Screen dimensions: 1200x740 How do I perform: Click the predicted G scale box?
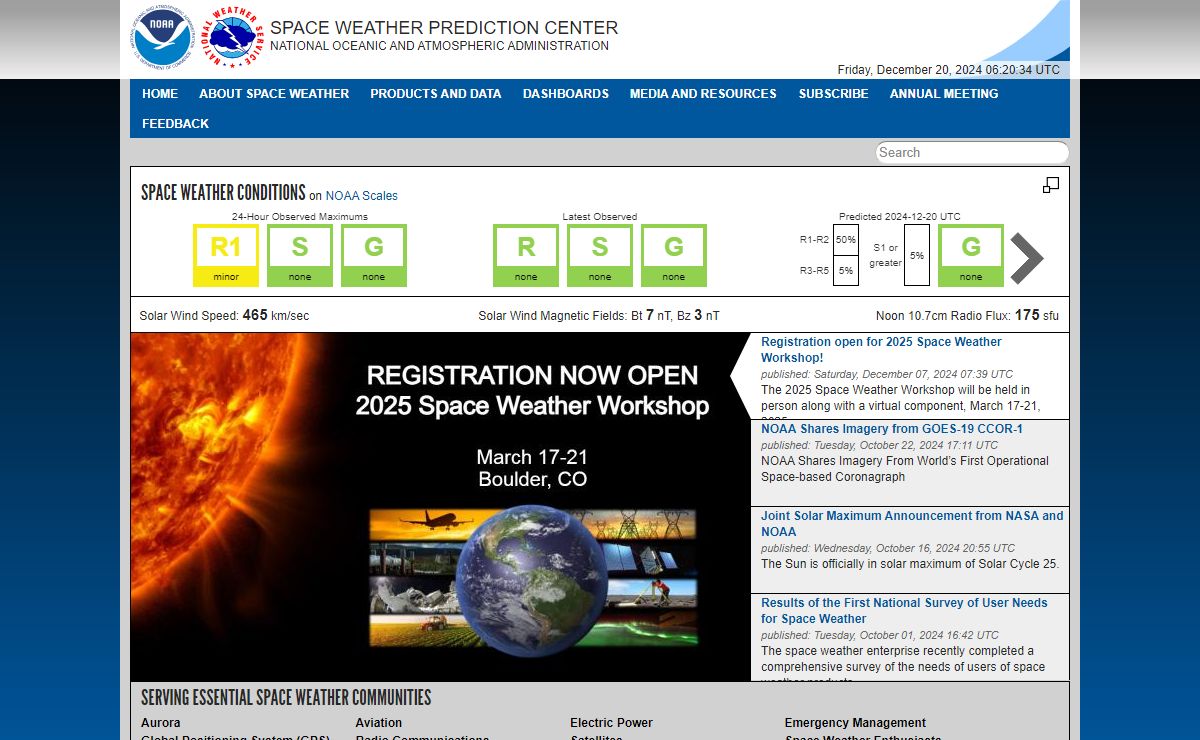pyautogui.click(x=971, y=255)
